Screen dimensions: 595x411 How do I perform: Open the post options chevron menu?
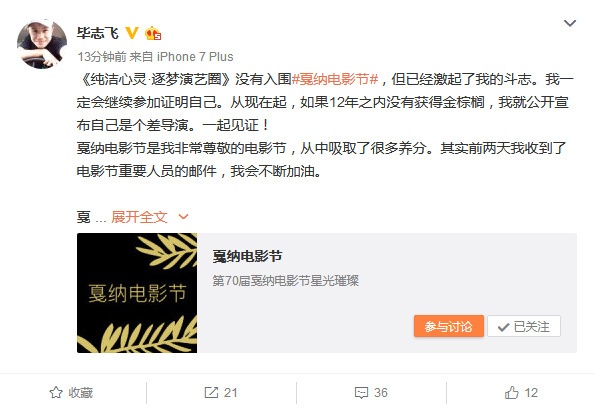[570, 24]
